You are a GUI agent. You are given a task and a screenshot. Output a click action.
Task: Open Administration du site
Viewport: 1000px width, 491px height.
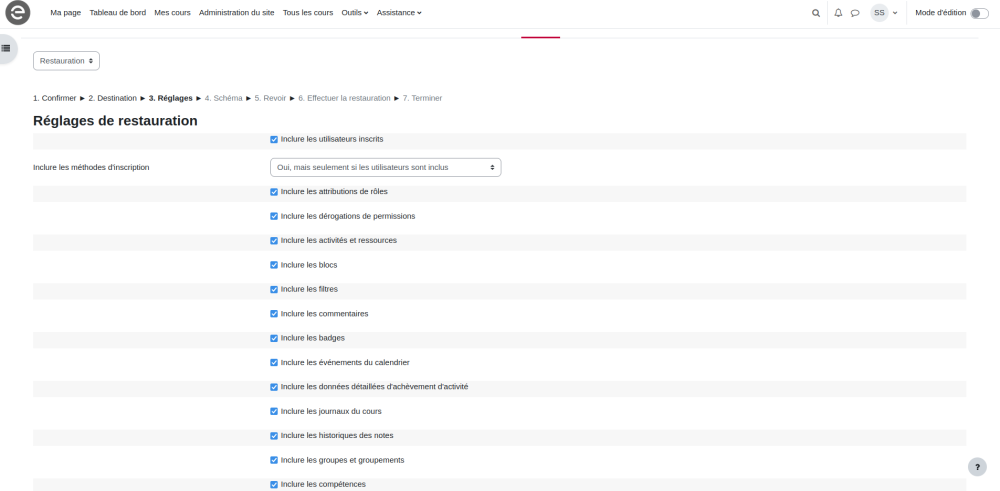(x=238, y=13)
